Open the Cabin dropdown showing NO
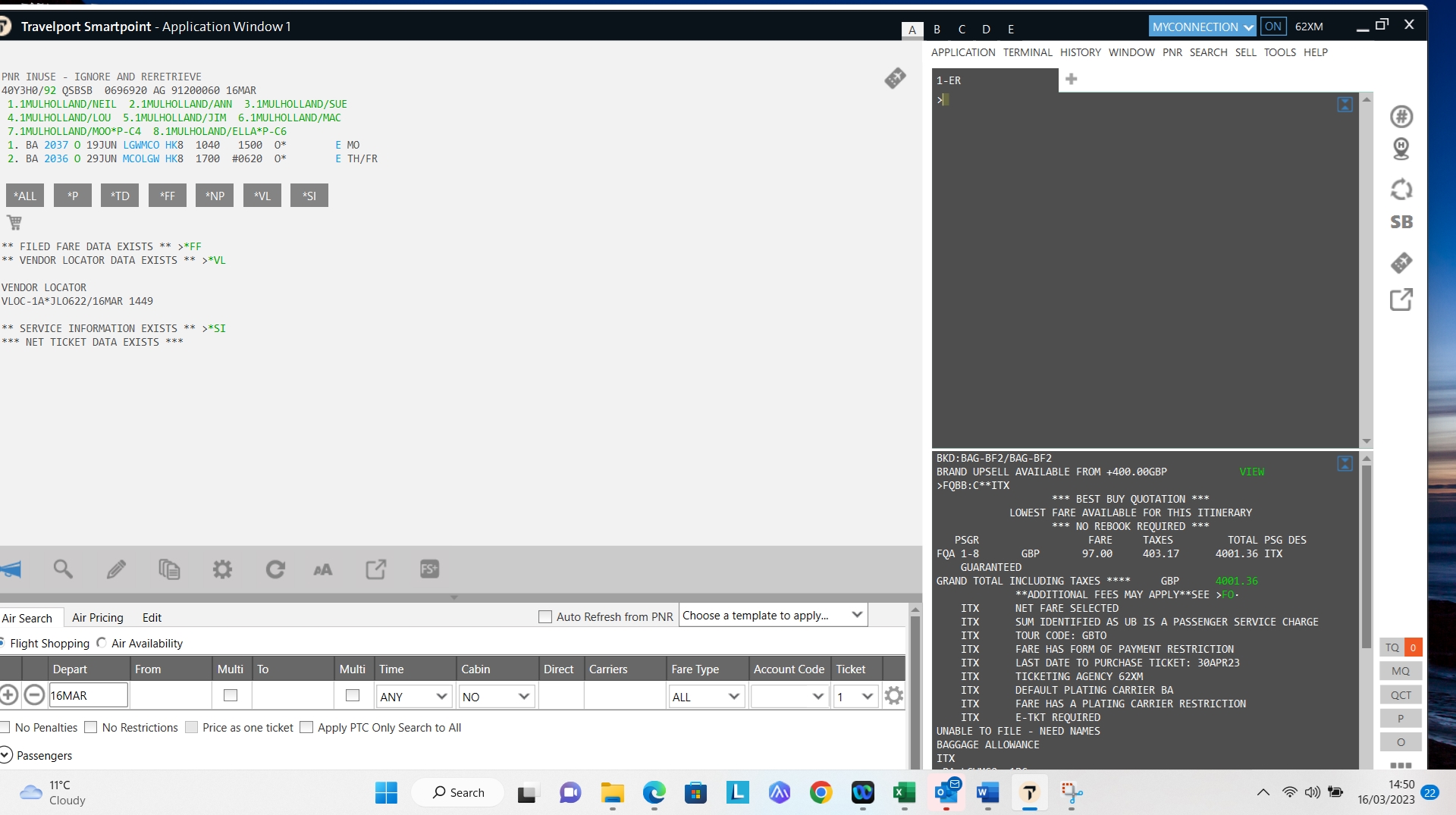 pos(496,697)
